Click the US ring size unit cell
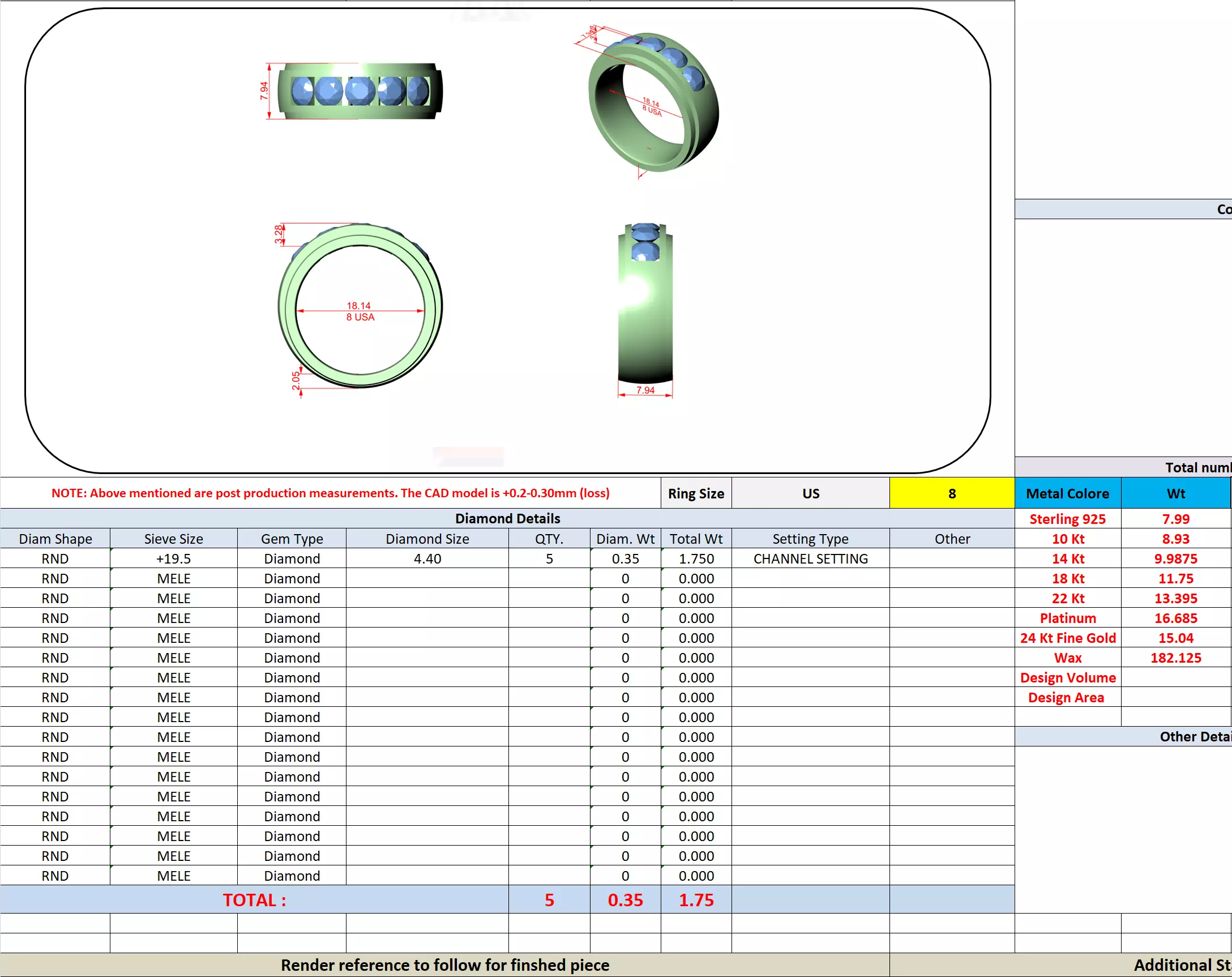Image resolution: width=1232 pixels, height=977 pixels. pyautogui.click(x=810, y=493)
